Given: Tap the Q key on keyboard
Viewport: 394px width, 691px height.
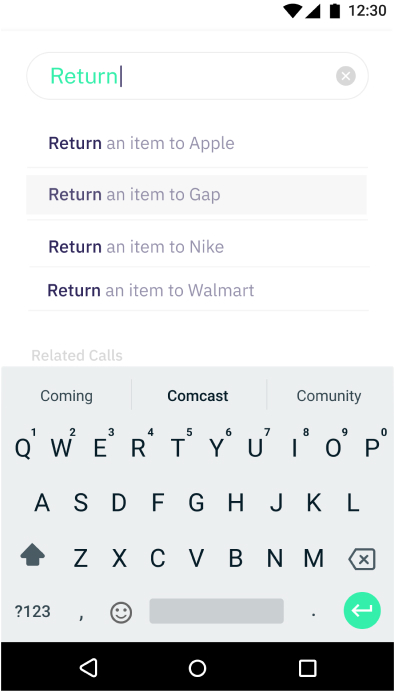Looking at the screenshot, I should click(23, 449).
